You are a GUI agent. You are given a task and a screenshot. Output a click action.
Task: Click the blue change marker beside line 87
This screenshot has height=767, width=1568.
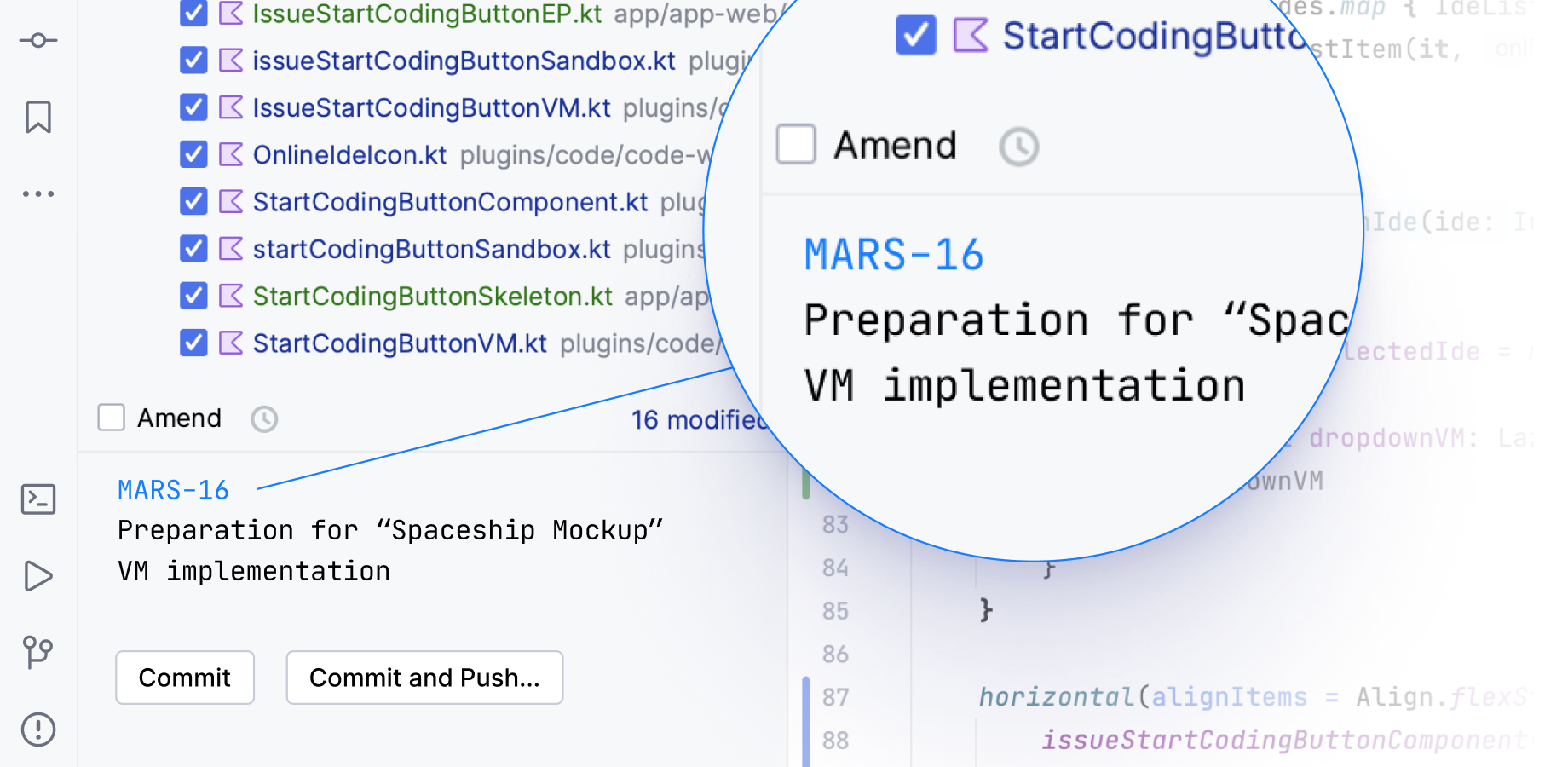point(806,721)
